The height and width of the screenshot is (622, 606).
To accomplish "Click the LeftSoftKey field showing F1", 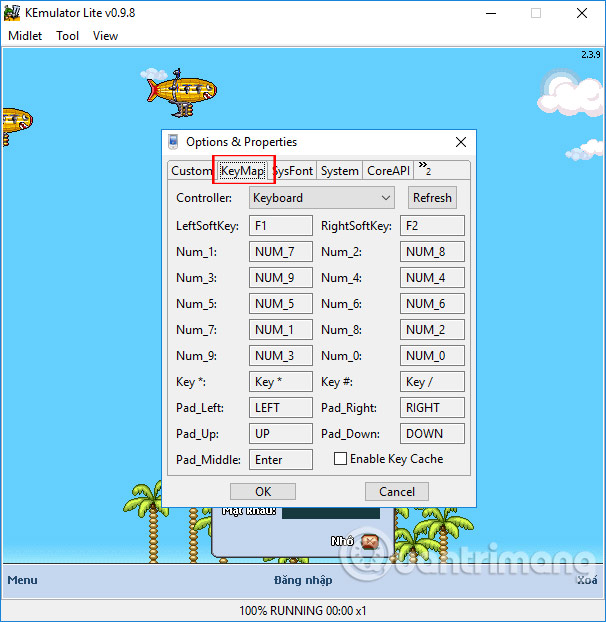I will click(281, 226).
